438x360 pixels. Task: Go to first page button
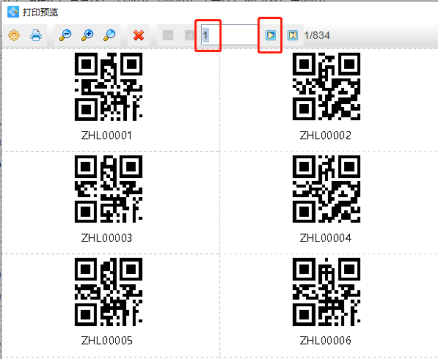[x=168, y=35]
